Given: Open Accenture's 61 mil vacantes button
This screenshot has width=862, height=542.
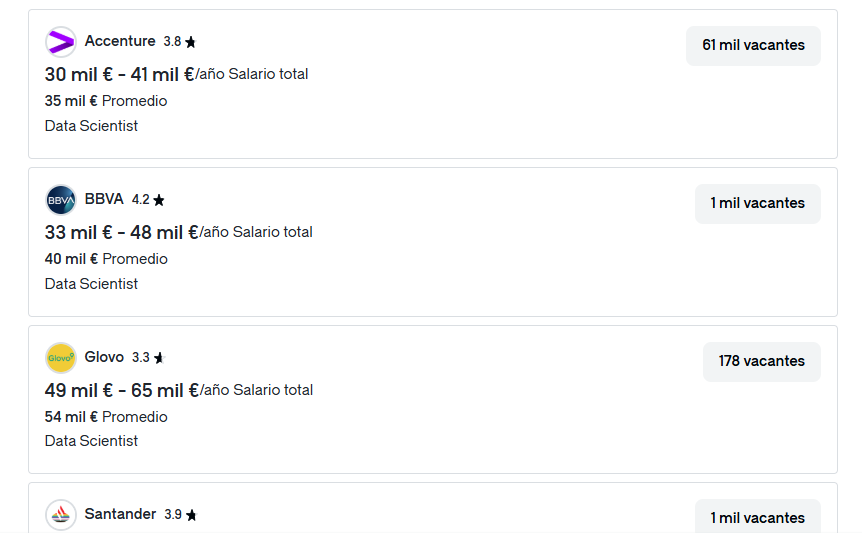Looking at the screenshot, I should (x=753, y=46).
